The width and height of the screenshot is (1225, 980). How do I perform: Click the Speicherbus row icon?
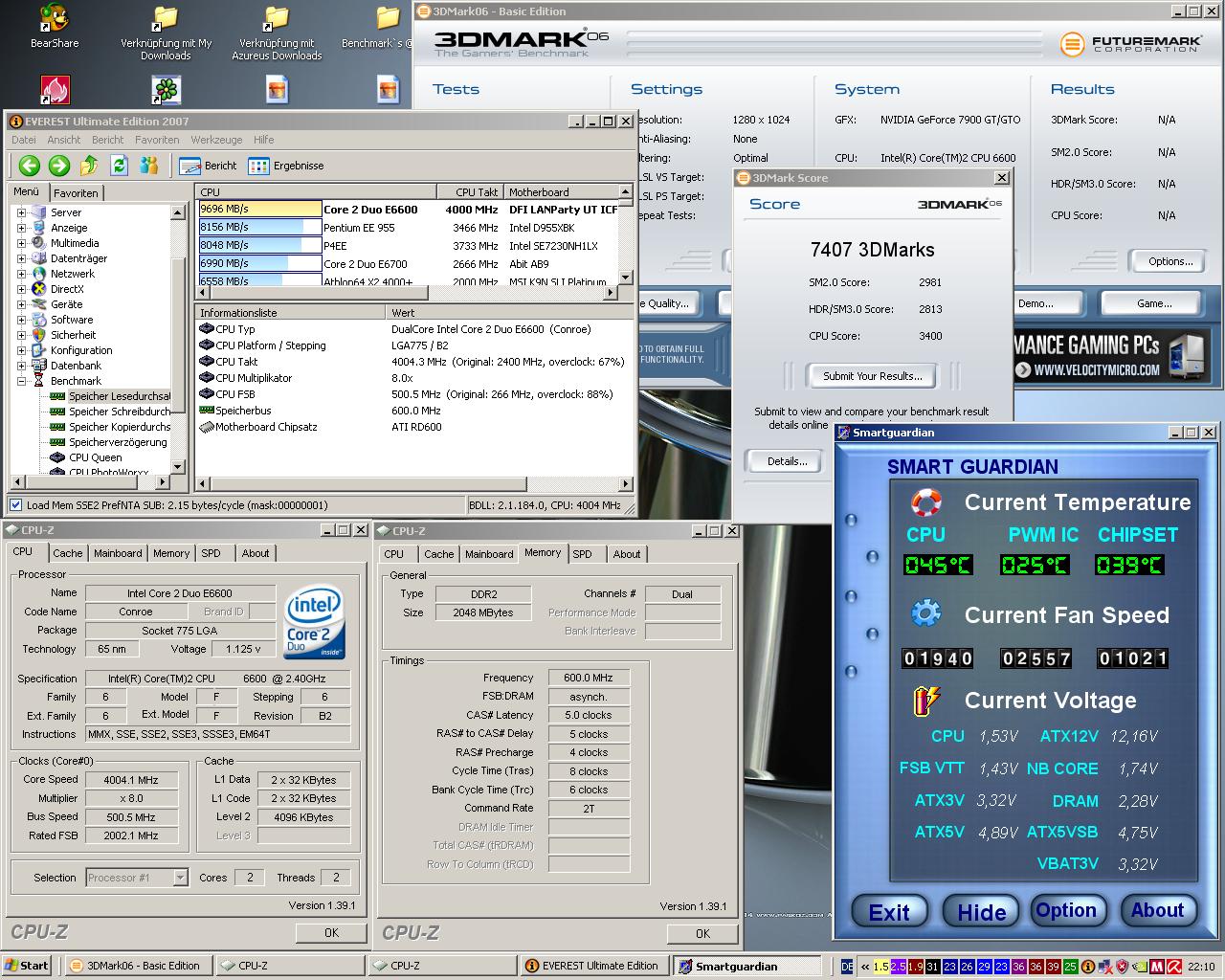[x=206, y=411]
